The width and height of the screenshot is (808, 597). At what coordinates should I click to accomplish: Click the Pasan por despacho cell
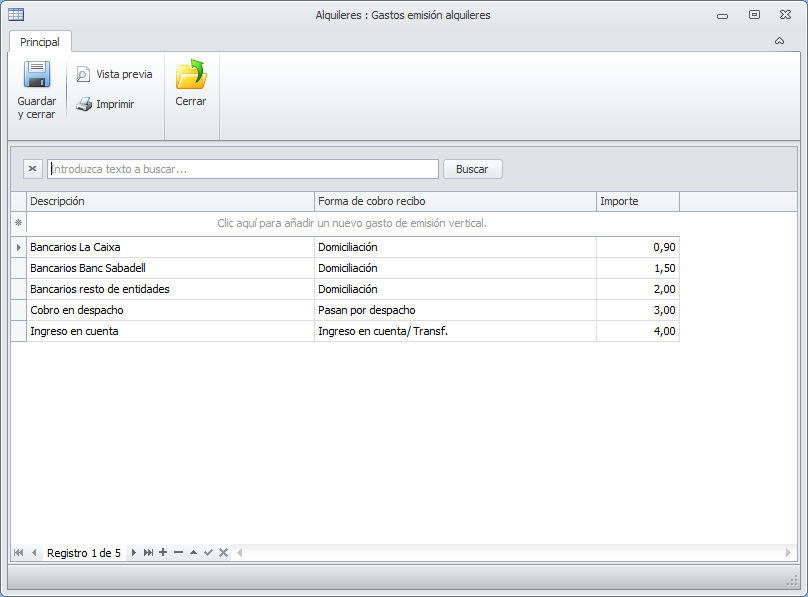pos(455,311)
